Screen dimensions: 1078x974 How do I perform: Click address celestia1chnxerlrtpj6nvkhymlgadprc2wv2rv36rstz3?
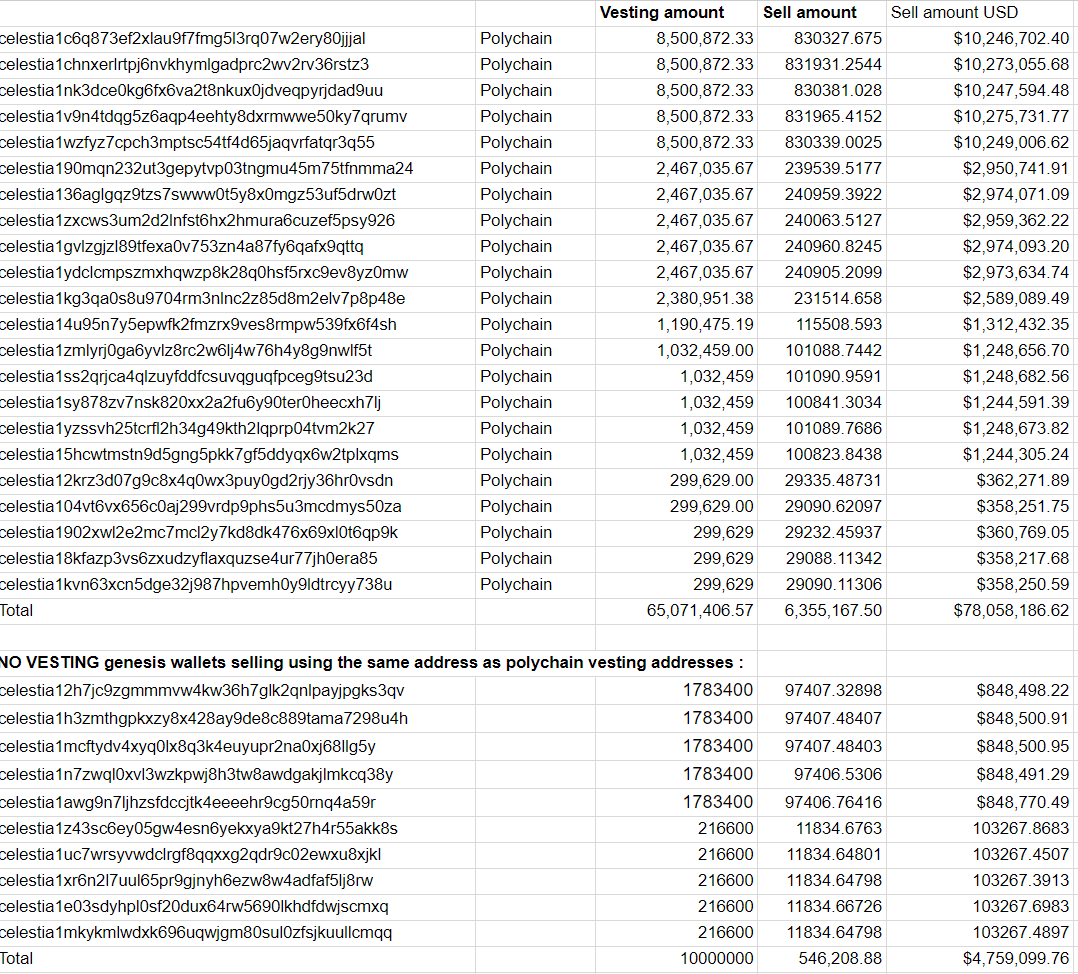tap(184, 65)
